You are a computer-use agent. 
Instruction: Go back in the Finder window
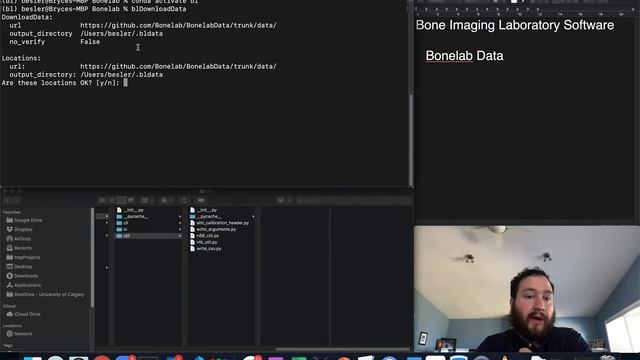[x=7, y=200]
